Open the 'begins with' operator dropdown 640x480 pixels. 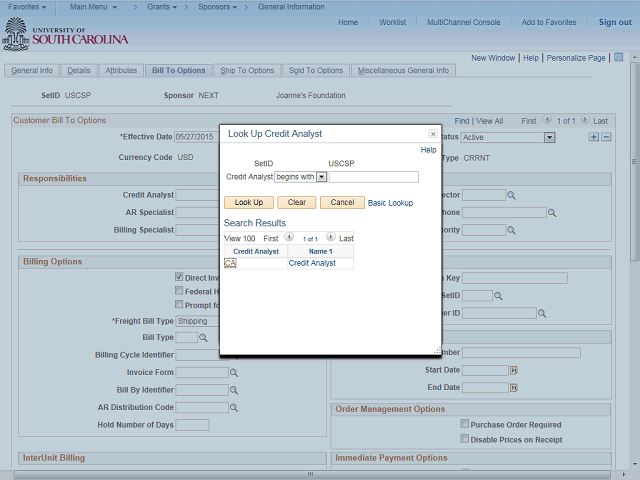tap(321, 177)
